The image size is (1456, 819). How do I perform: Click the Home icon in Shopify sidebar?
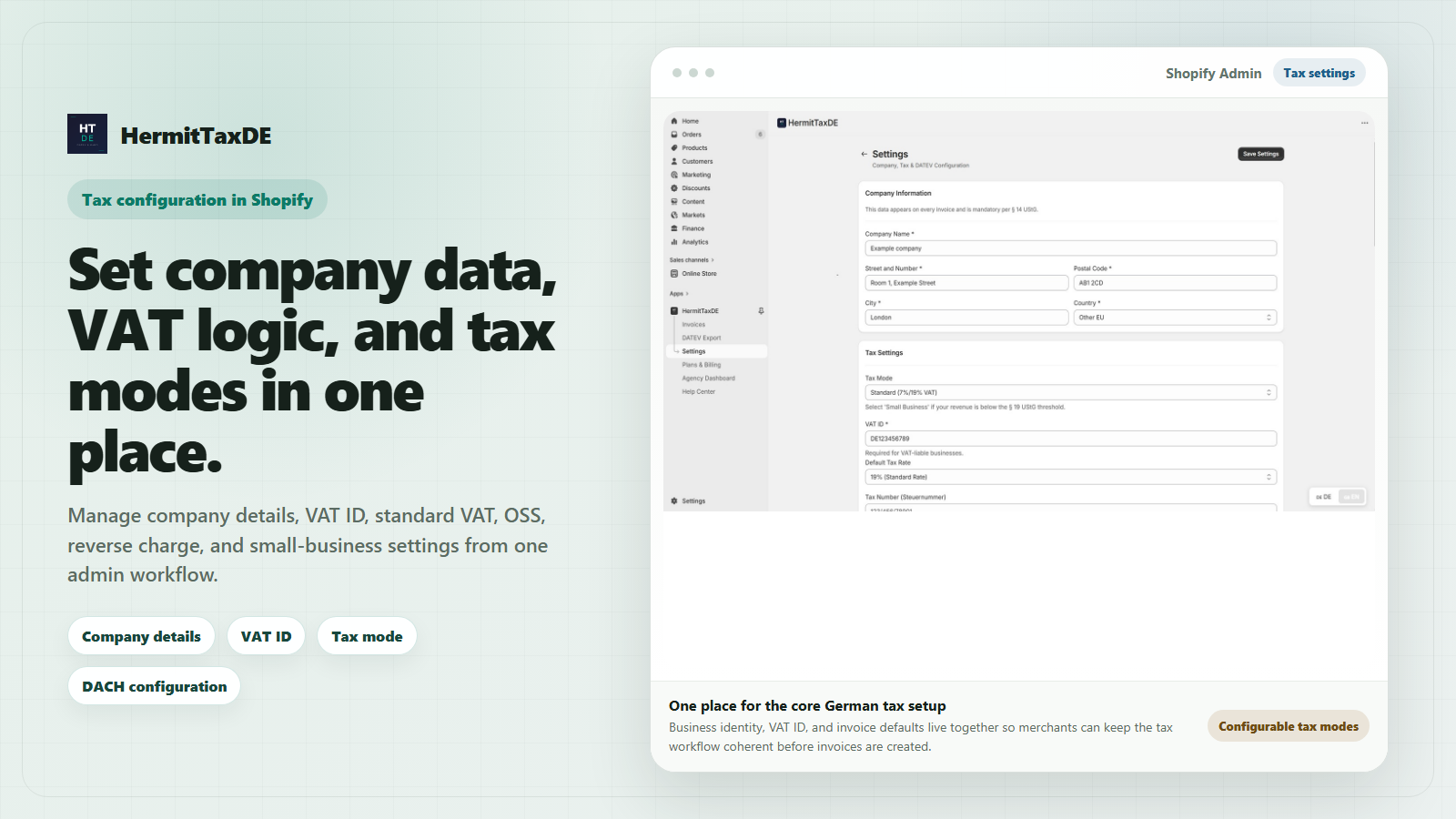click(x=674, y=121)
